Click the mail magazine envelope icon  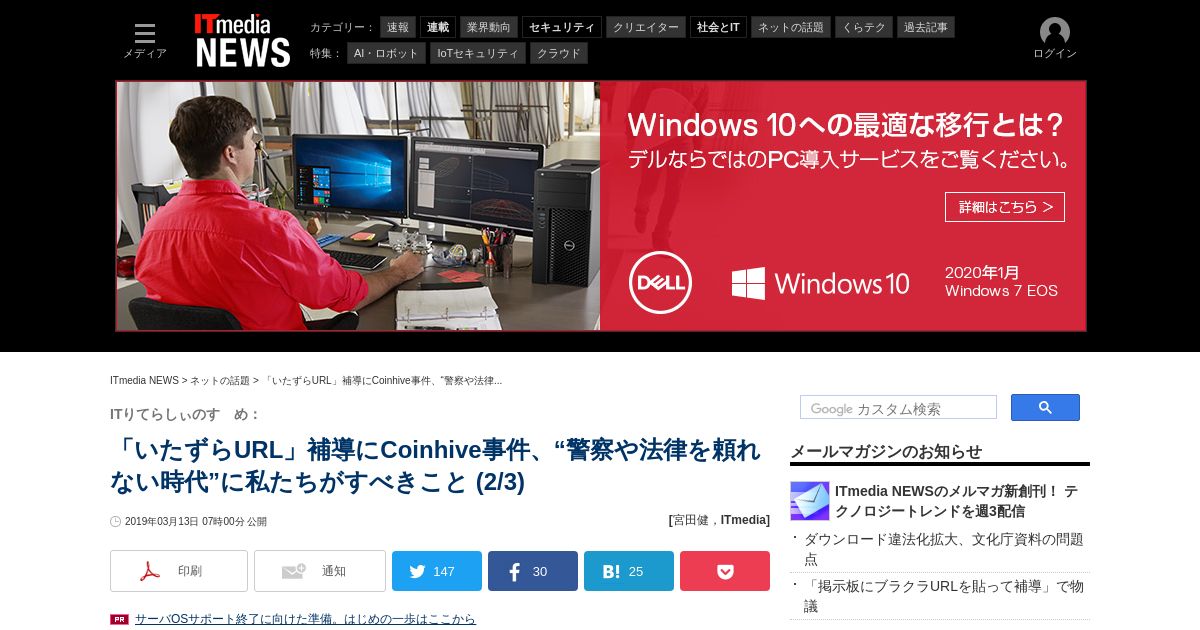click(x=810, y=501)
